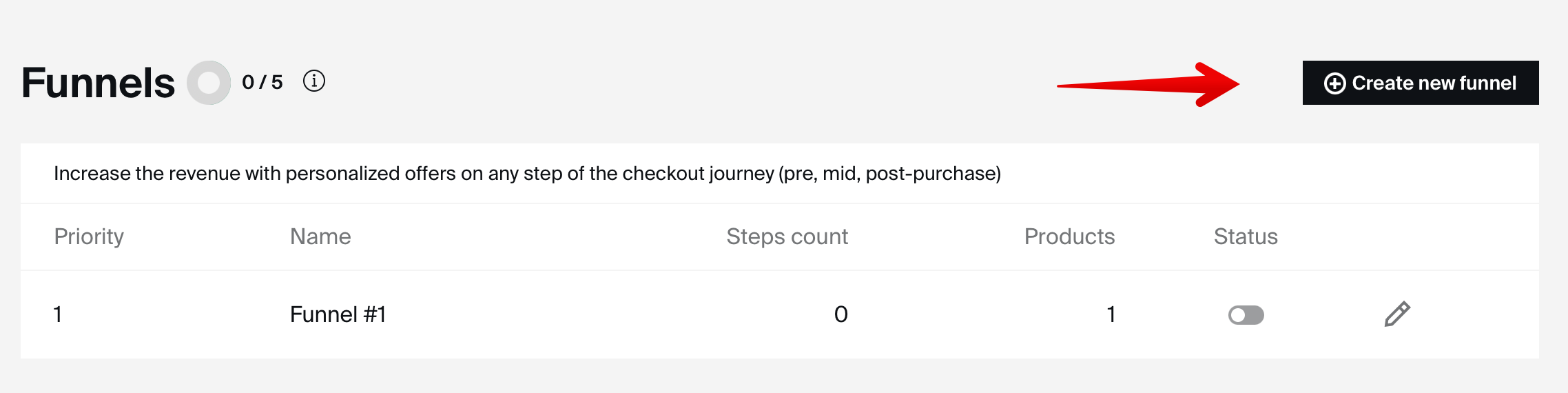Viewport: 1568px width, 393px height.
Task: Click the Steps count column header
Action: [787, 236]
